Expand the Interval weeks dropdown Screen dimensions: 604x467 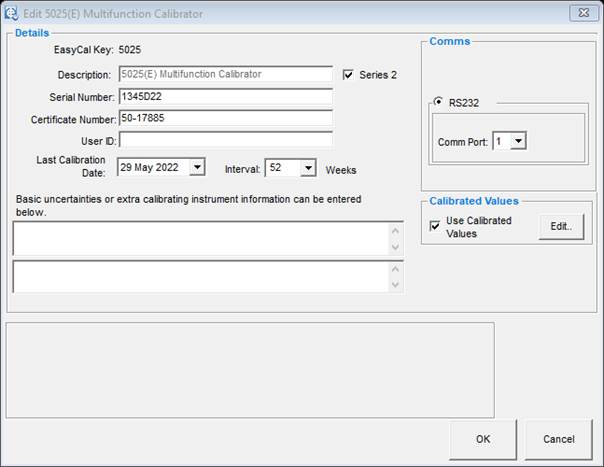[308, 168]
